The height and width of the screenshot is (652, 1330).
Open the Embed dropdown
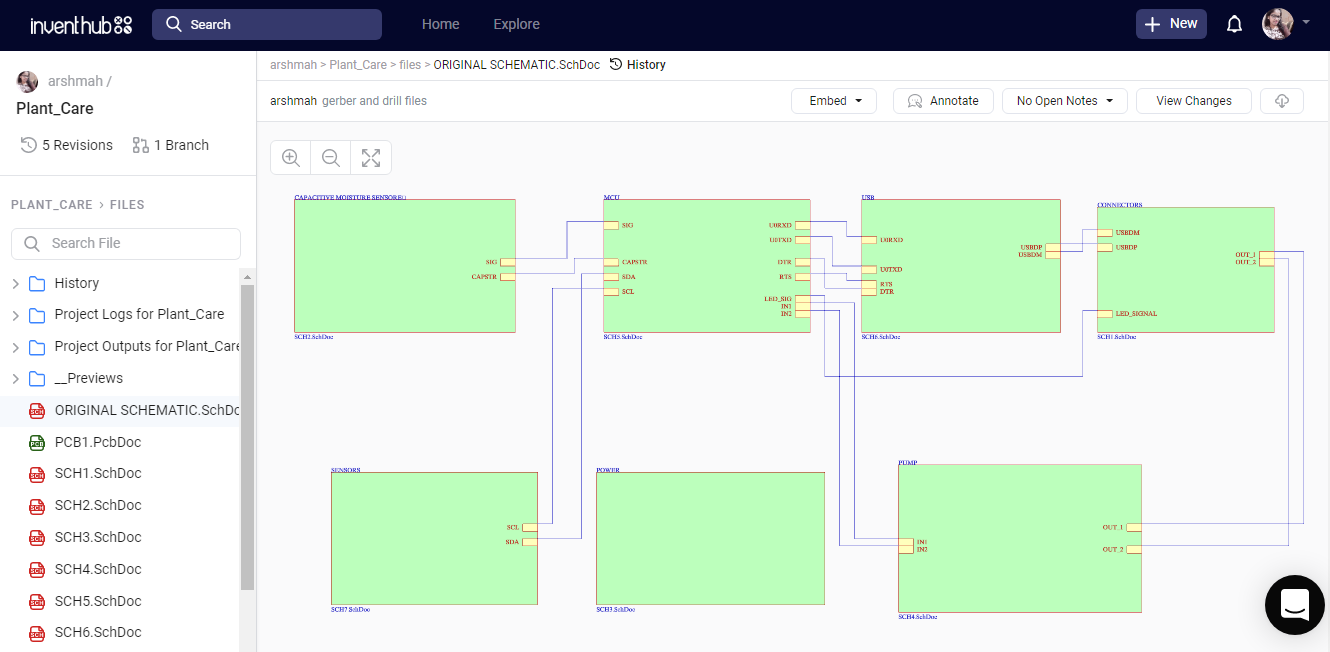(x=834, y=101)
